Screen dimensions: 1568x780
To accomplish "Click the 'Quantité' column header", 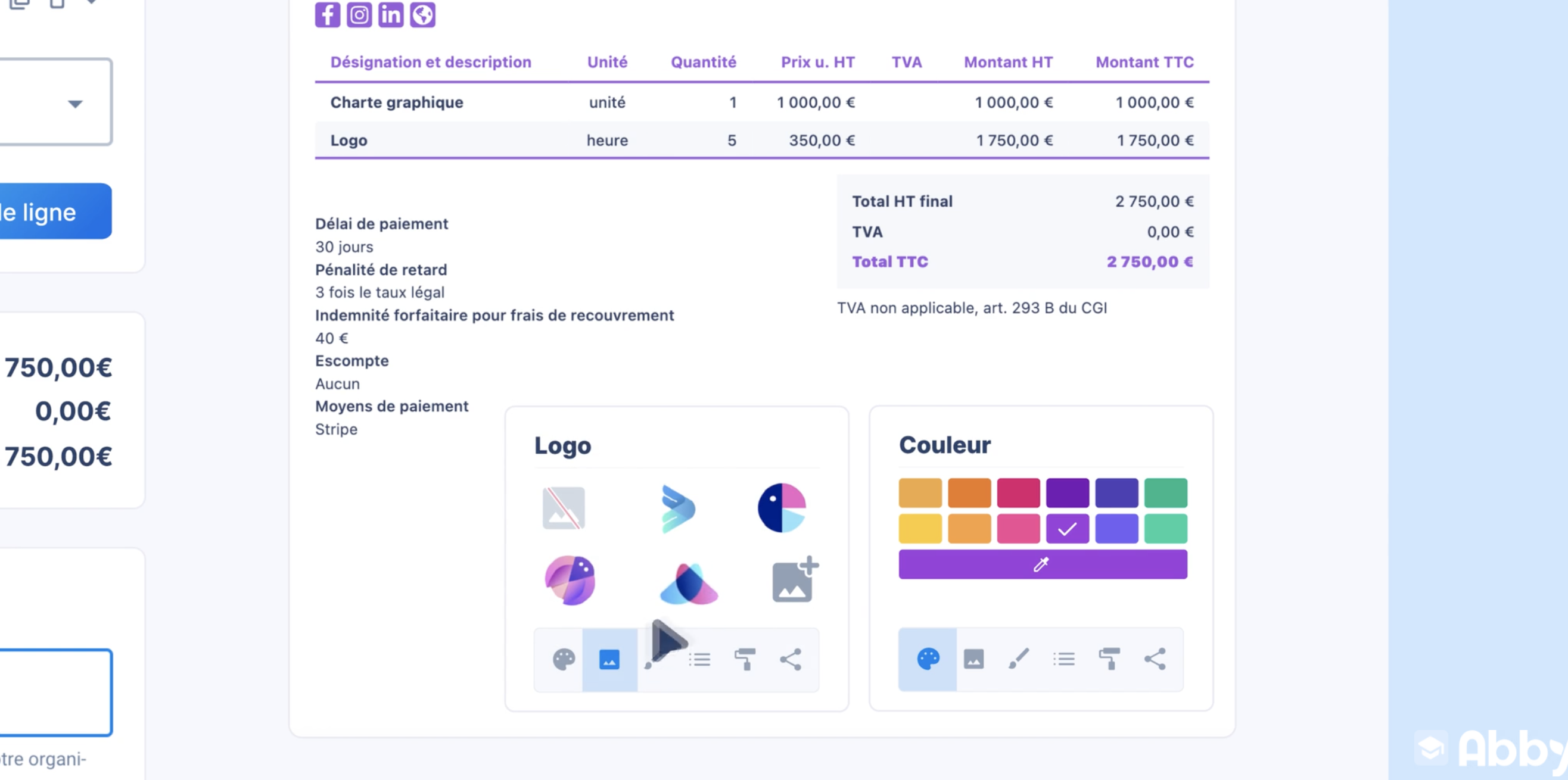I will [704, 62].
